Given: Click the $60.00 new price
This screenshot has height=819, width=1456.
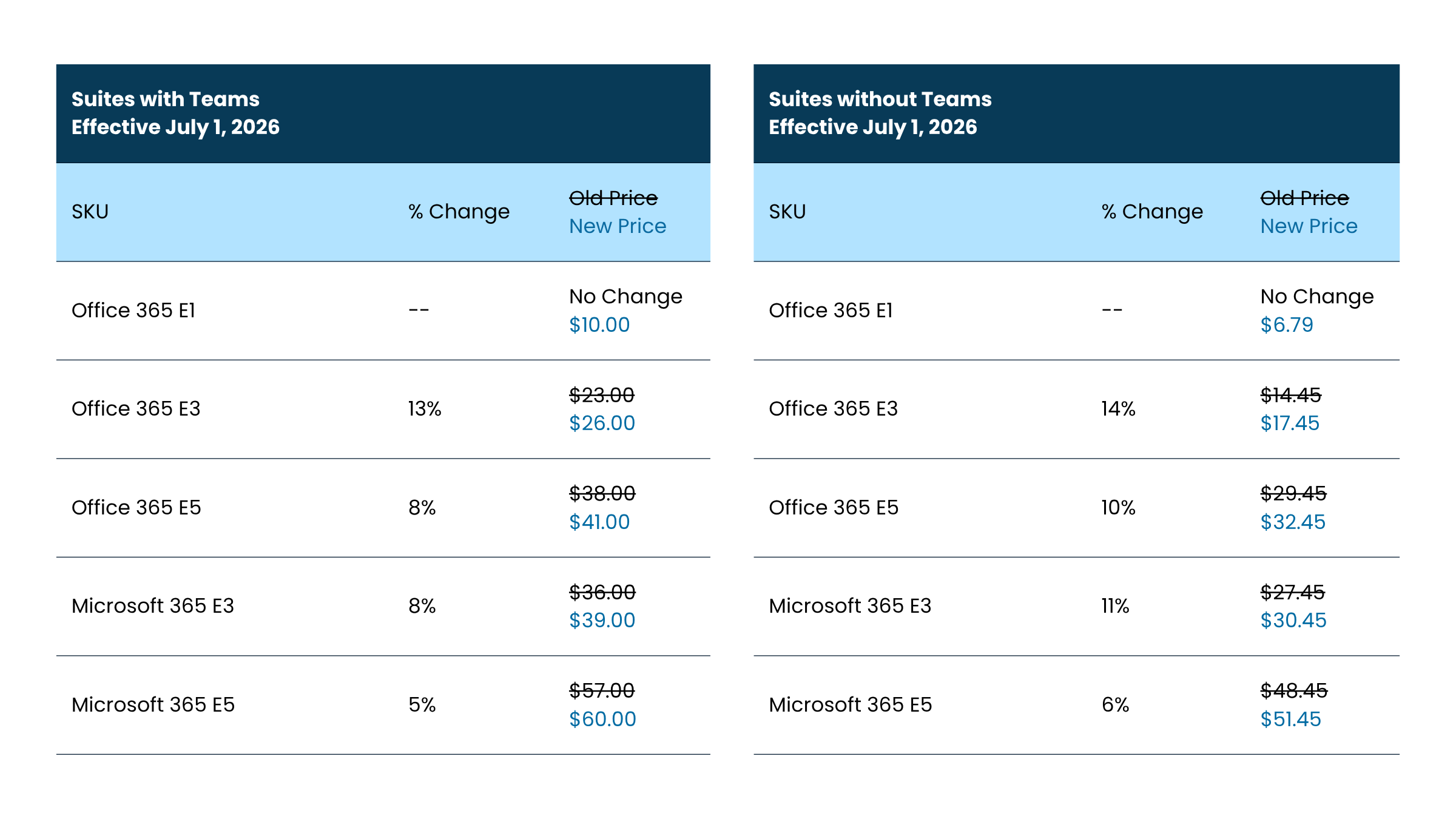Looking at the screenshot, I should (x=602, y=720).
